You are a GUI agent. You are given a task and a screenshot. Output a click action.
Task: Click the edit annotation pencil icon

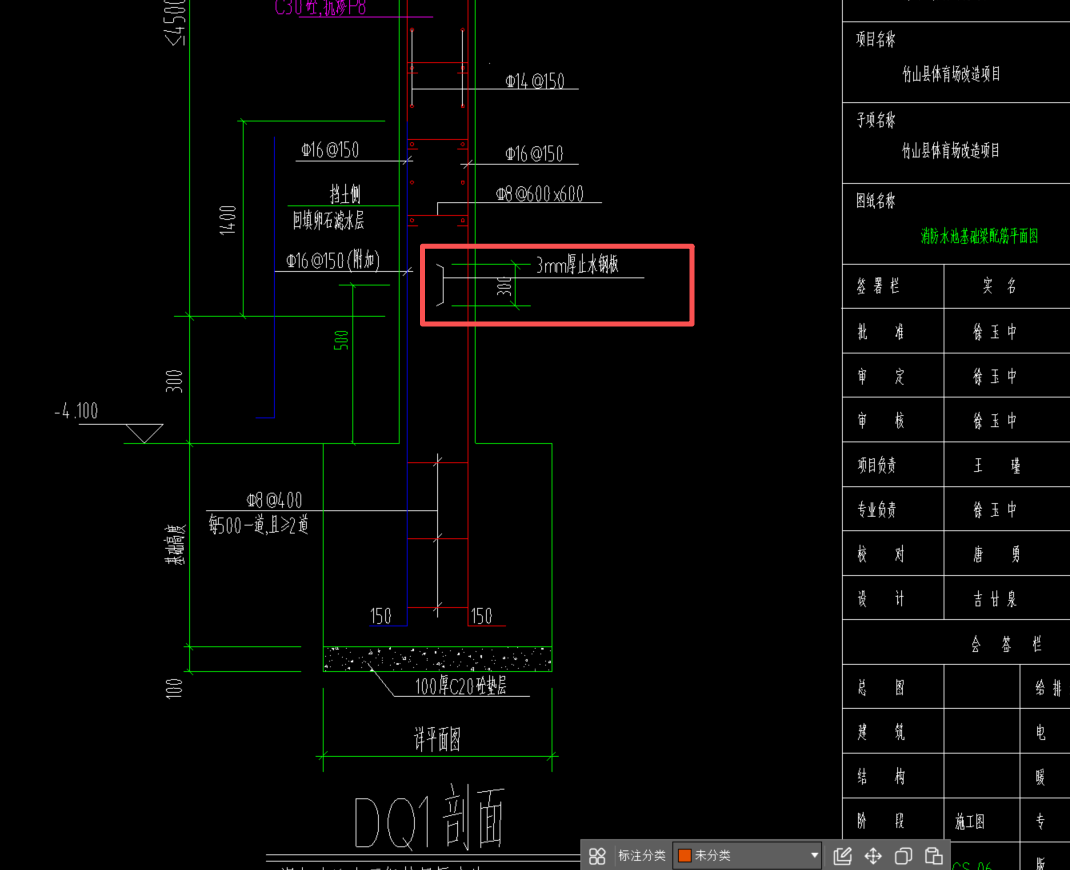(843, 856)
